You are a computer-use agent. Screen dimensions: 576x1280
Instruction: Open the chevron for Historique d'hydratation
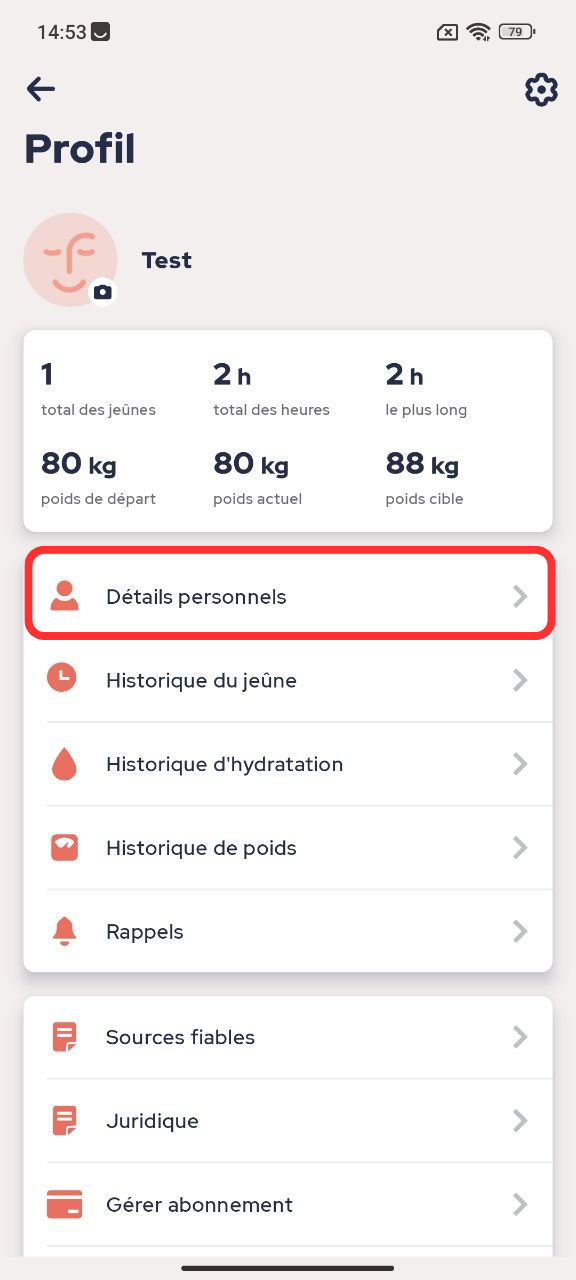520,764
